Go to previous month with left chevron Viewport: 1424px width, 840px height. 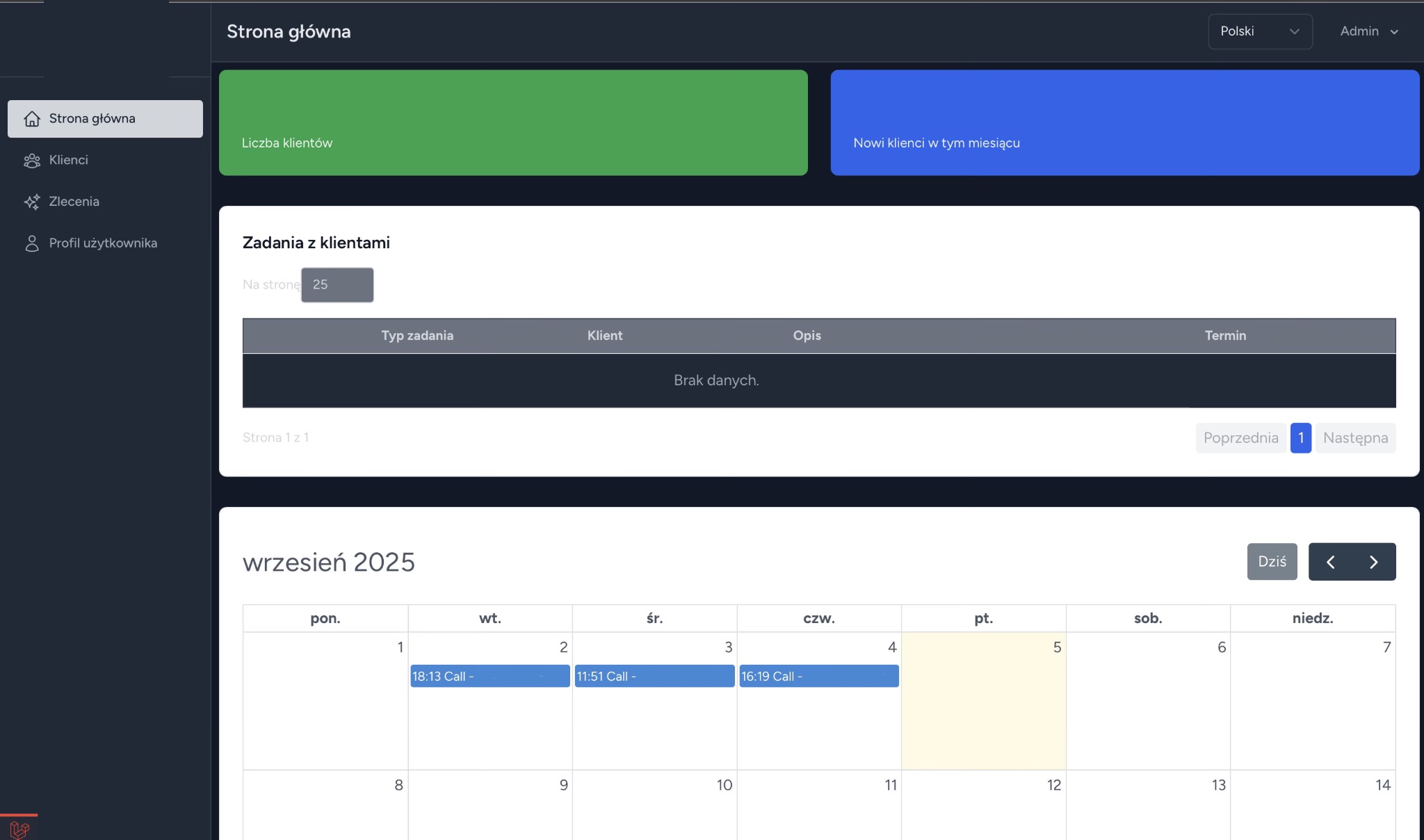[x=1331, y=561]
